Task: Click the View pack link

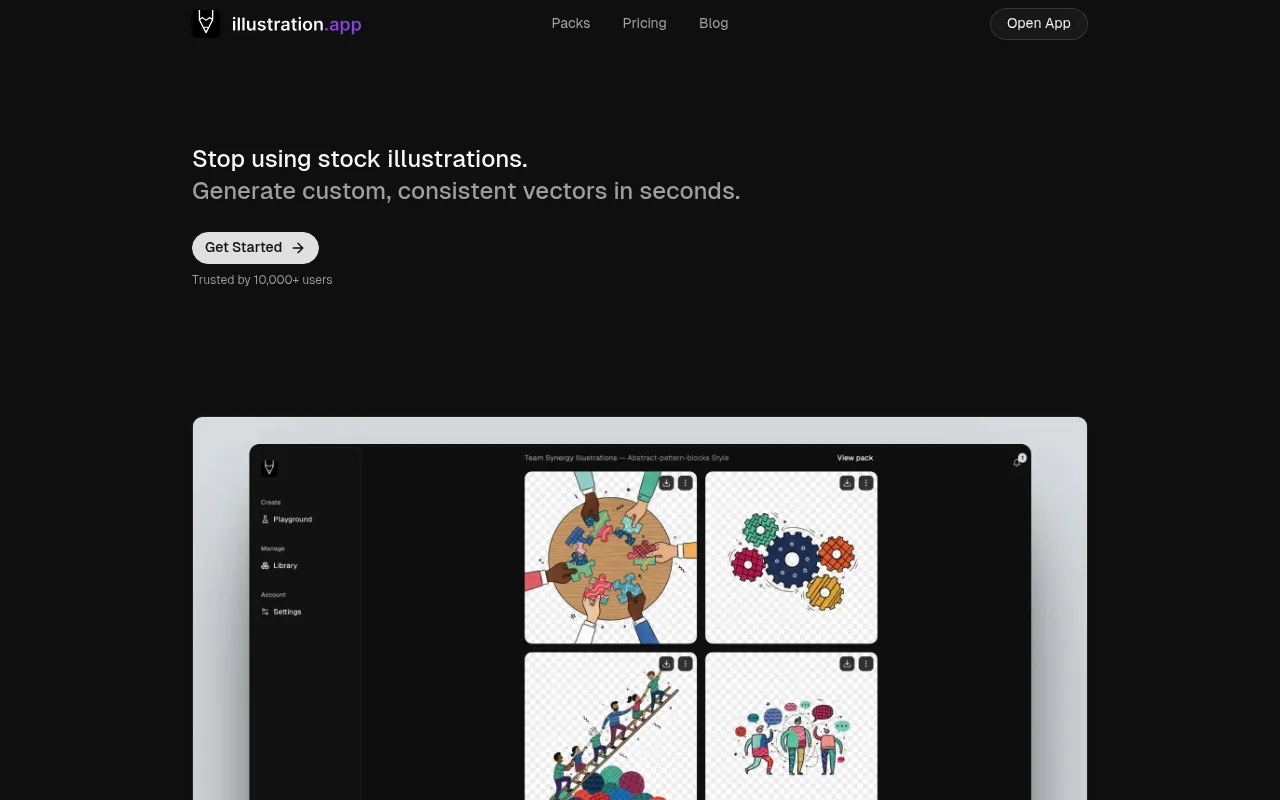Action: pos(855,458)
